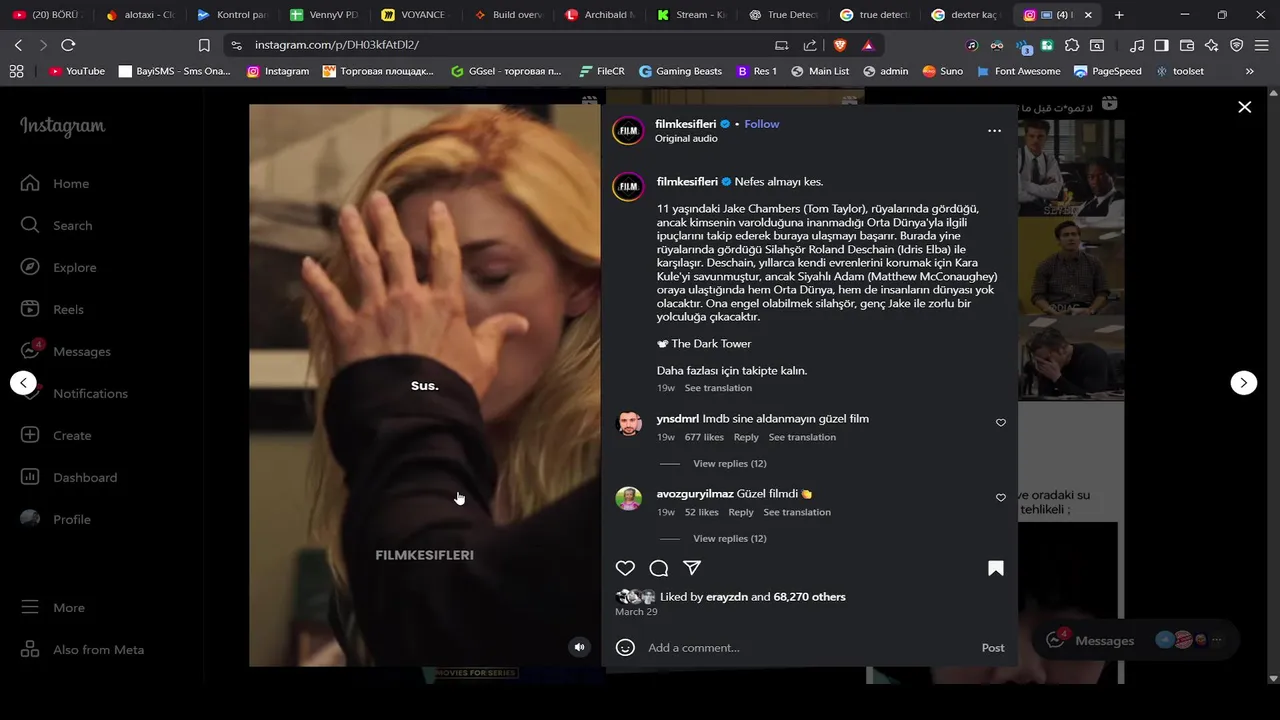Open filmkesifleri avatar in post header
The width and height of the screenshot is (1280, 720).
(628, 130)
